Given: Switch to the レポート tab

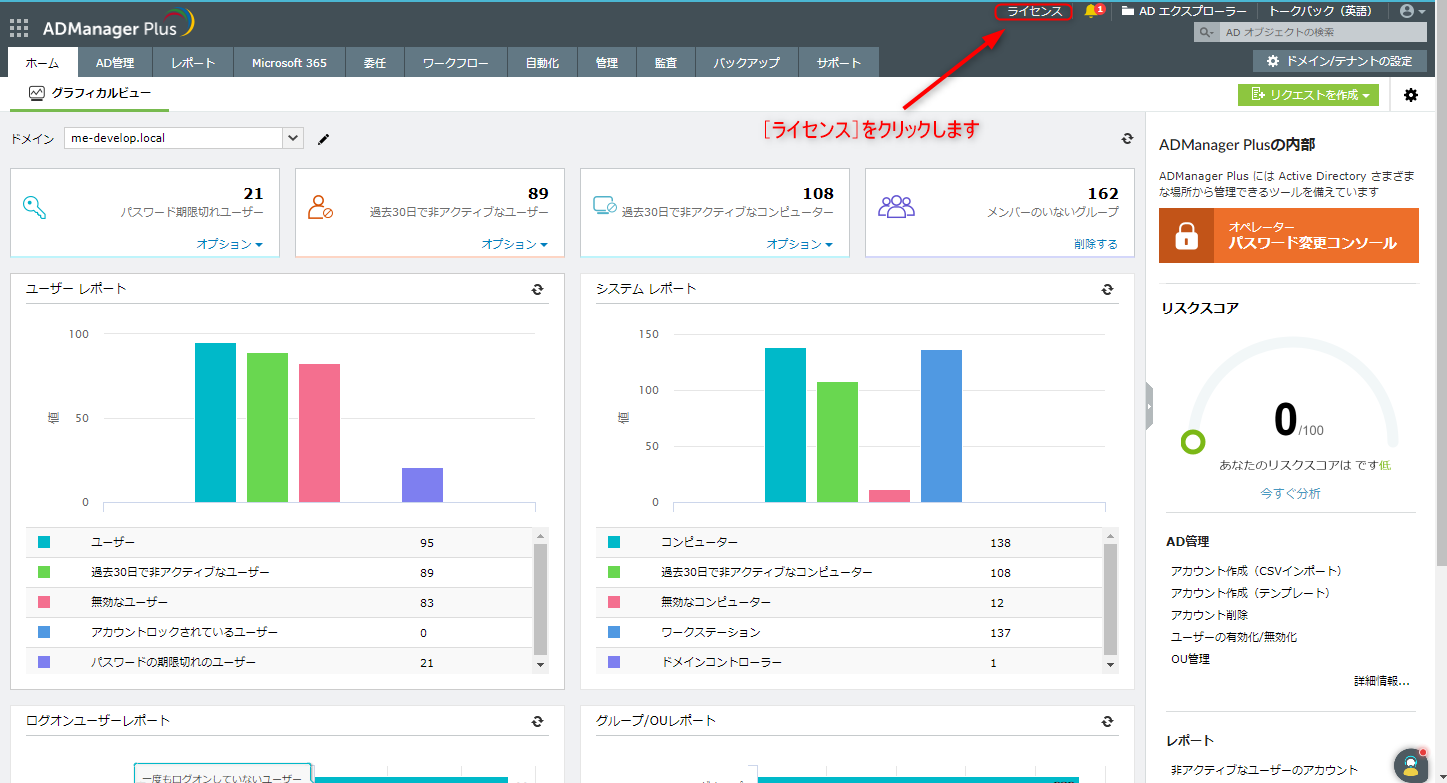Looking at the screenshot, I should (x=193, y=63).
